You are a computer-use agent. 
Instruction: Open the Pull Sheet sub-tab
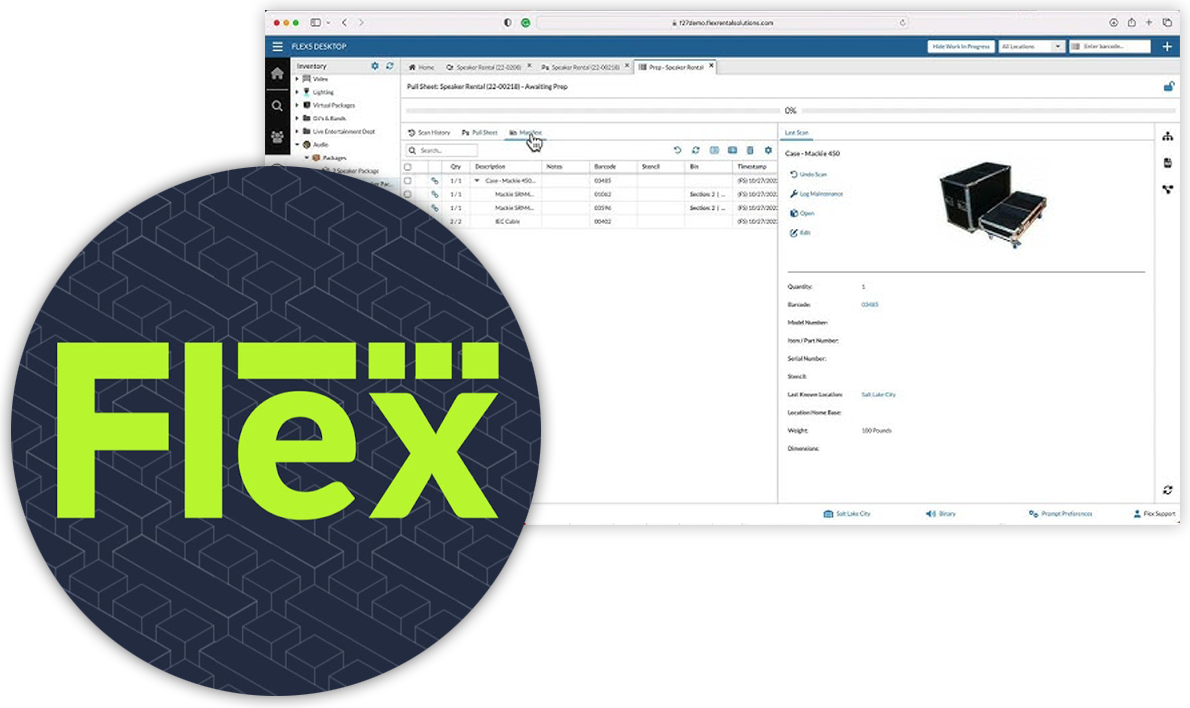point(480,133)
